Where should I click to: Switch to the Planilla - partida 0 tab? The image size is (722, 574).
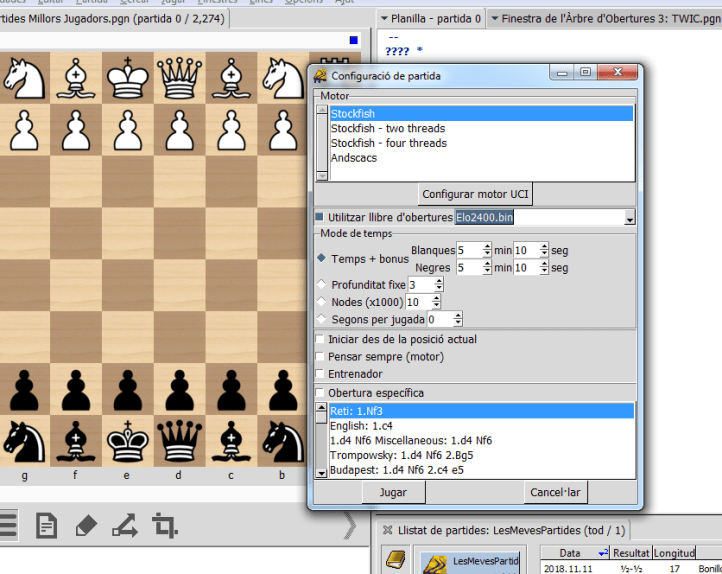pyautogui.click(x=431, y=19)
